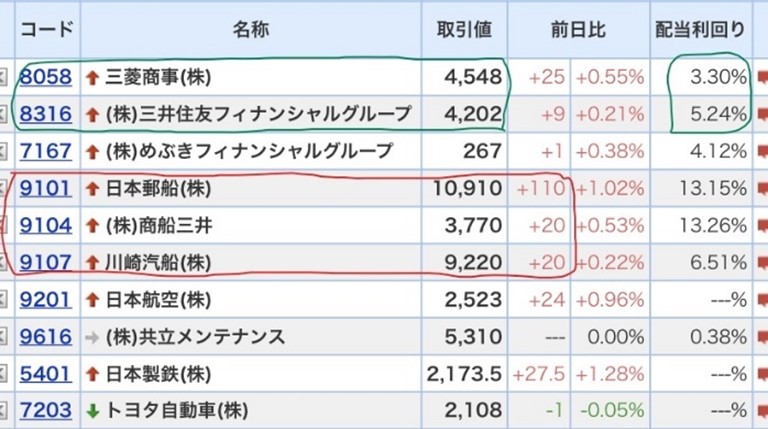Click the delete box left of code 8058
Image resolution: width=768 pixels, height=429 pixels.
click(x=4, y=77)
